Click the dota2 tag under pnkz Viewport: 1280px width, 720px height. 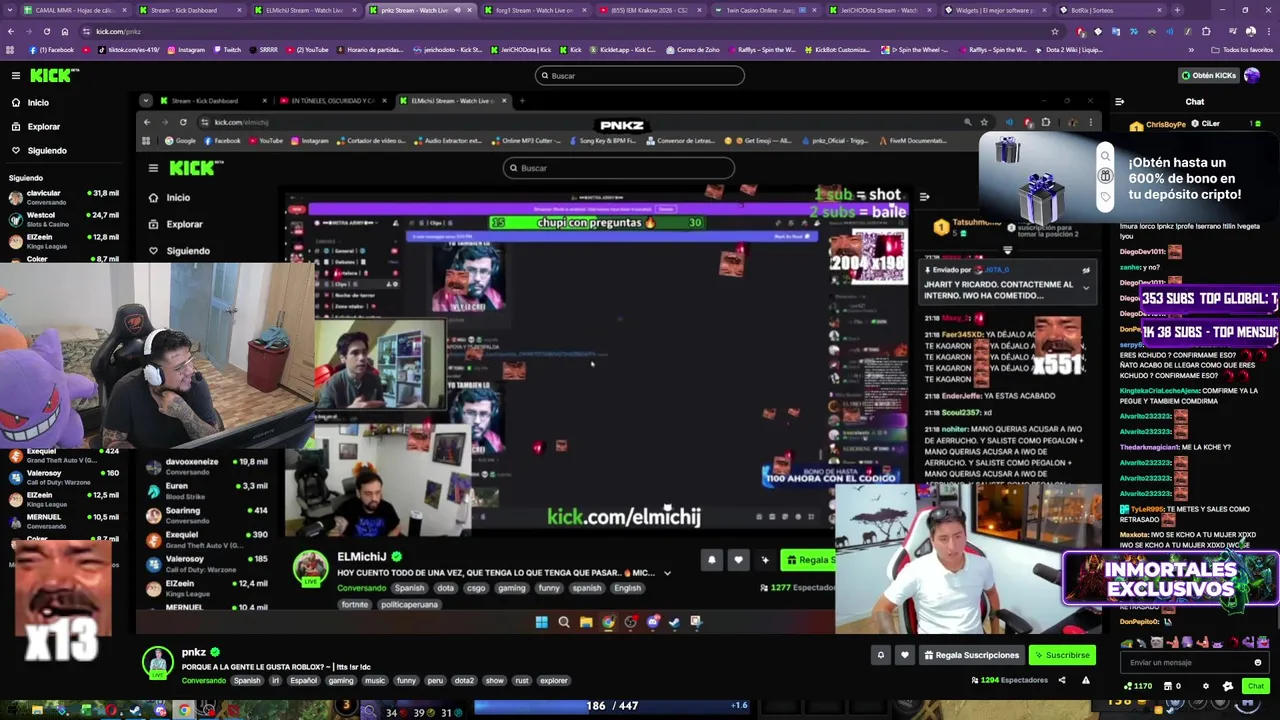(x=464, y=680)
